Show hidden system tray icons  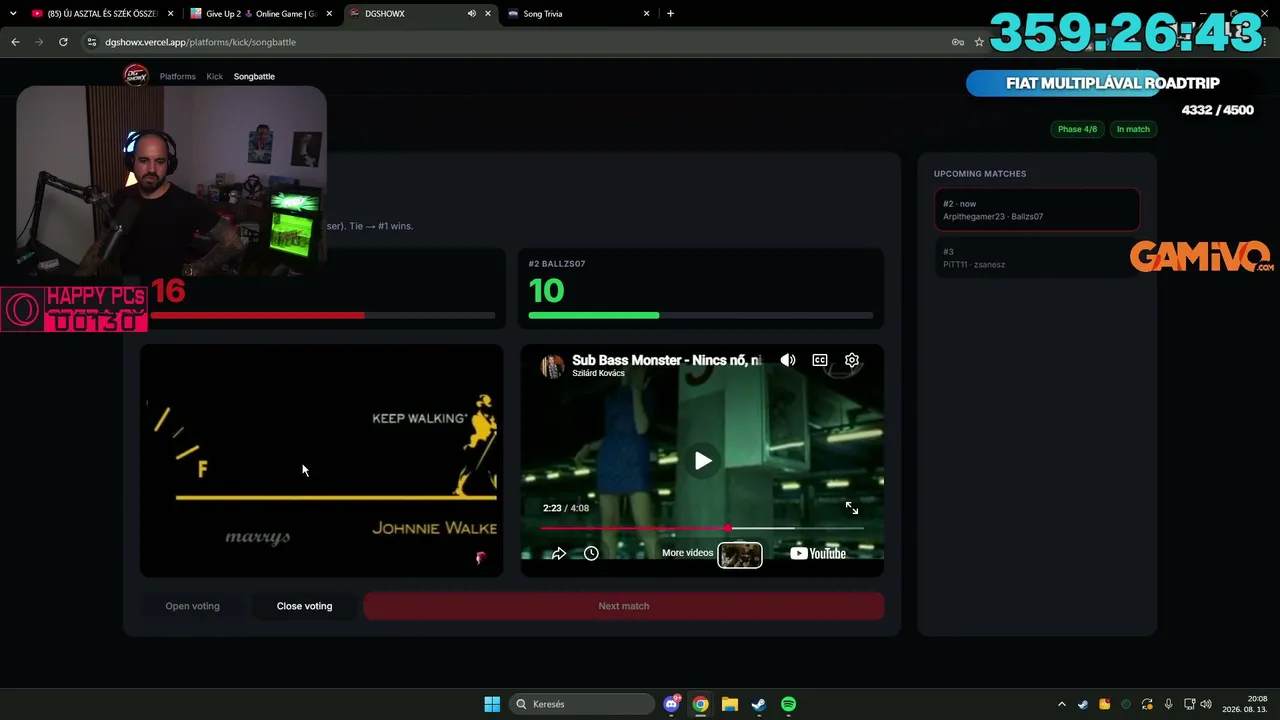point(1062,704)
